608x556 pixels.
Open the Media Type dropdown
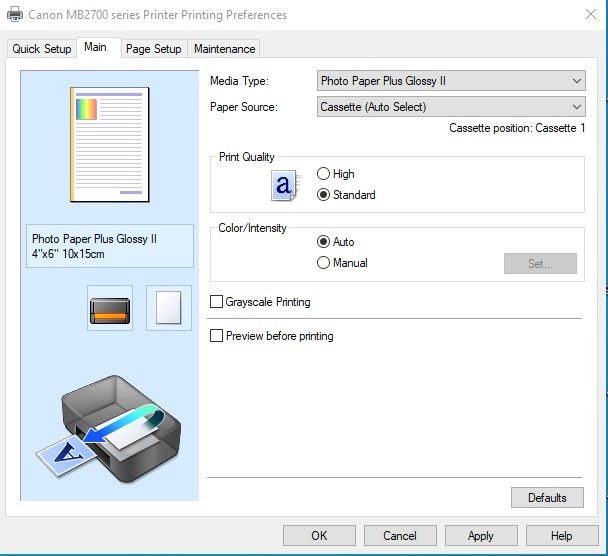[x=451, y=81]
